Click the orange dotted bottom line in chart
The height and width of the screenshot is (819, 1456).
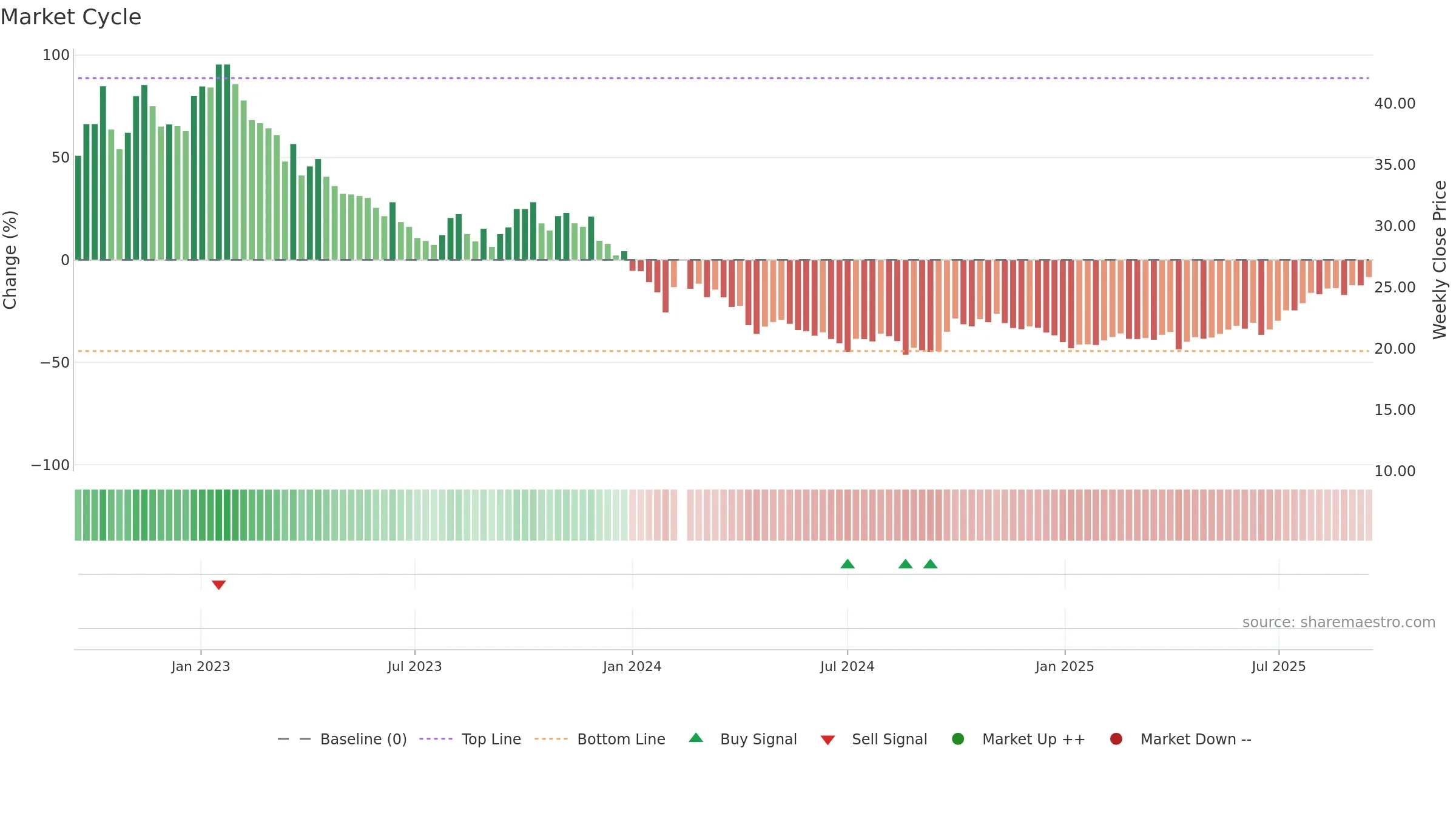[x=723, y=351]
